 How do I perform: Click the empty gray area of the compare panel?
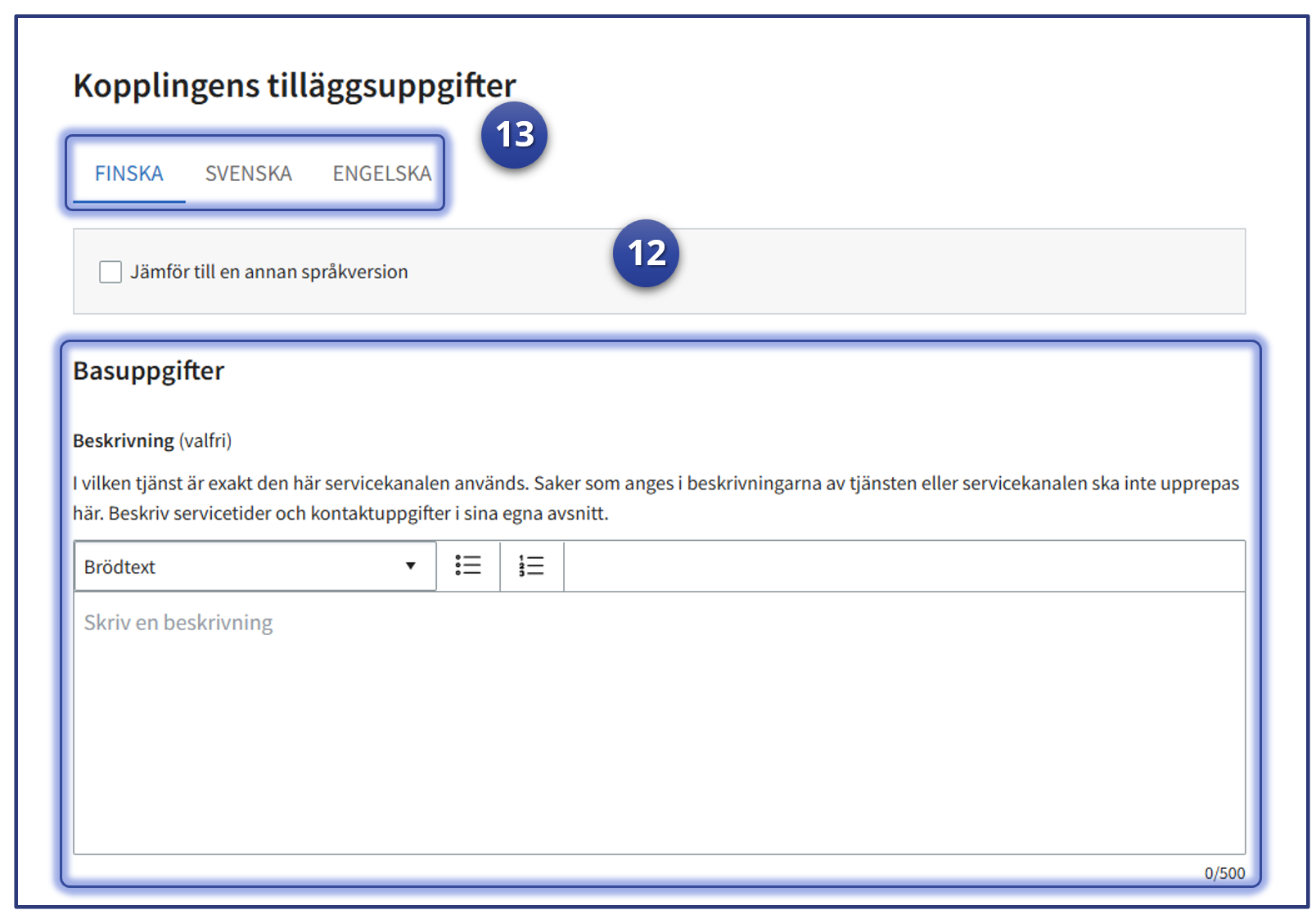pyautogui.click(x=941, y=272)
